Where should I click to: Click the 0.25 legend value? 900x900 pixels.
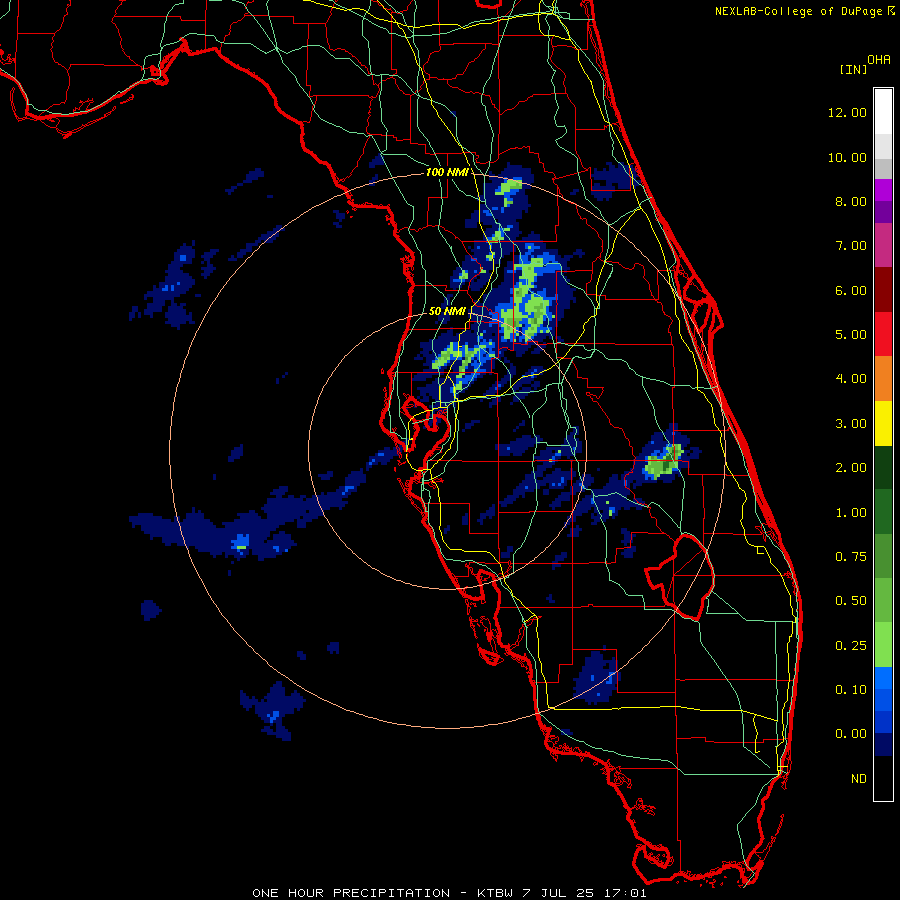tap(851, 646)
